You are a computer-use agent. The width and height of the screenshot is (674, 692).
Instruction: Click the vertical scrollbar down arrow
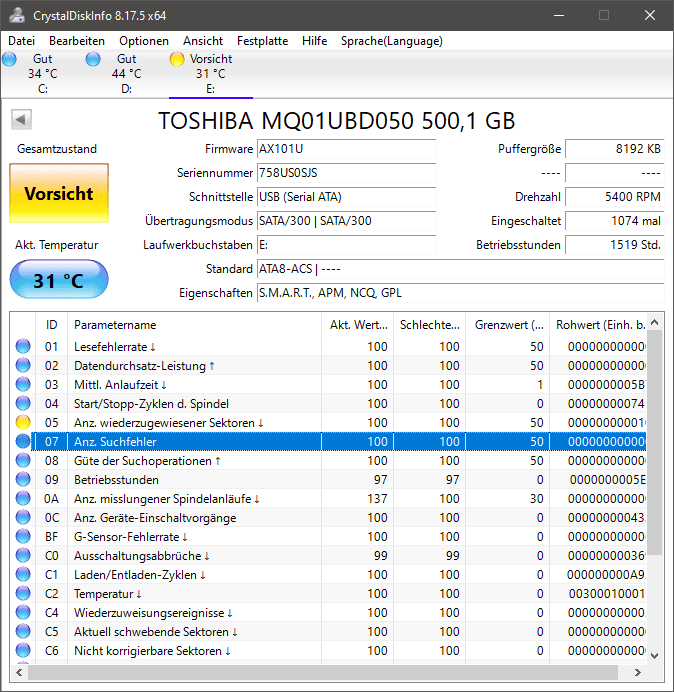(655, 655)
